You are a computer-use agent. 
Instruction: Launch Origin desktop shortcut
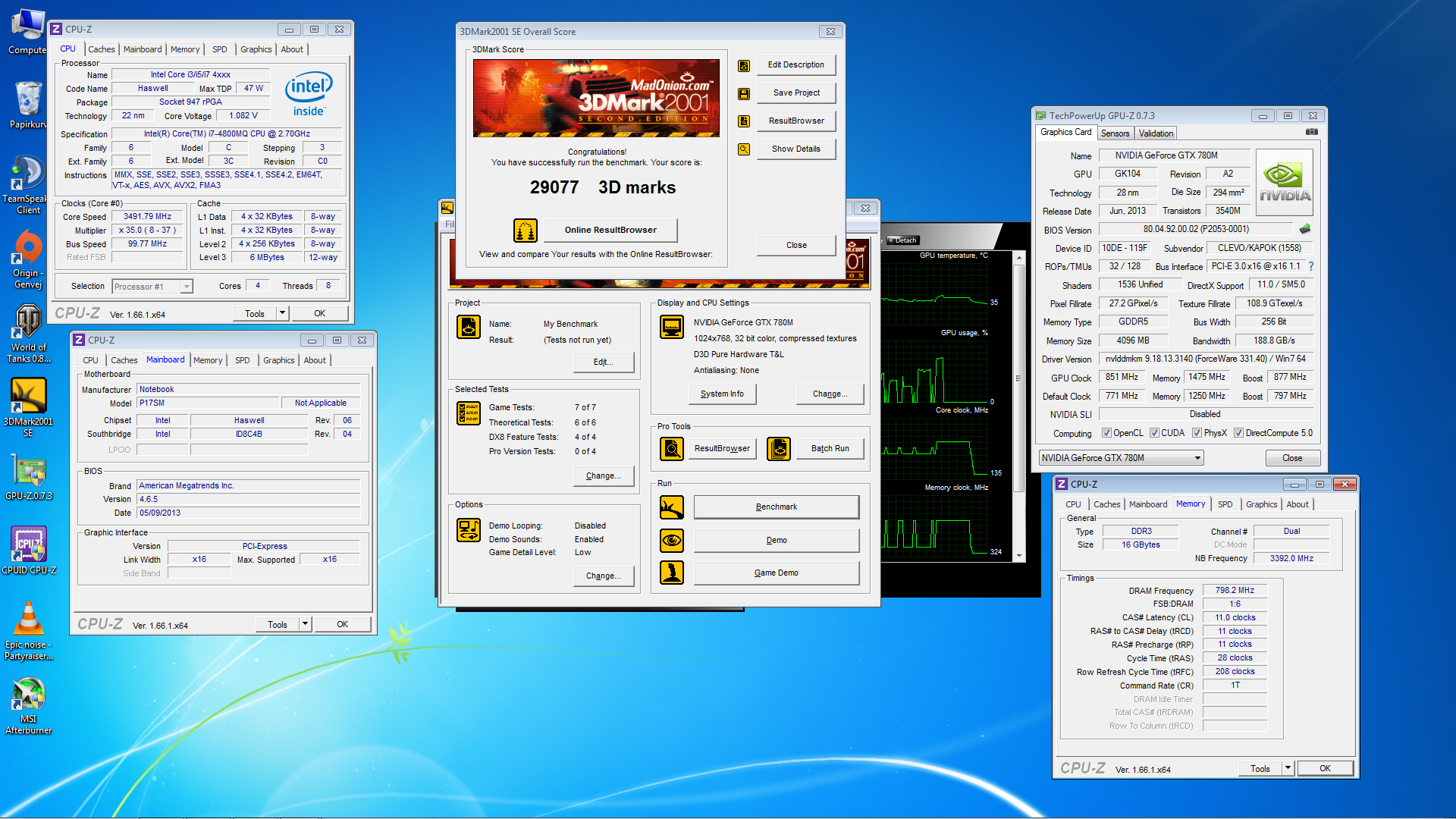click(x=27, y=259)
